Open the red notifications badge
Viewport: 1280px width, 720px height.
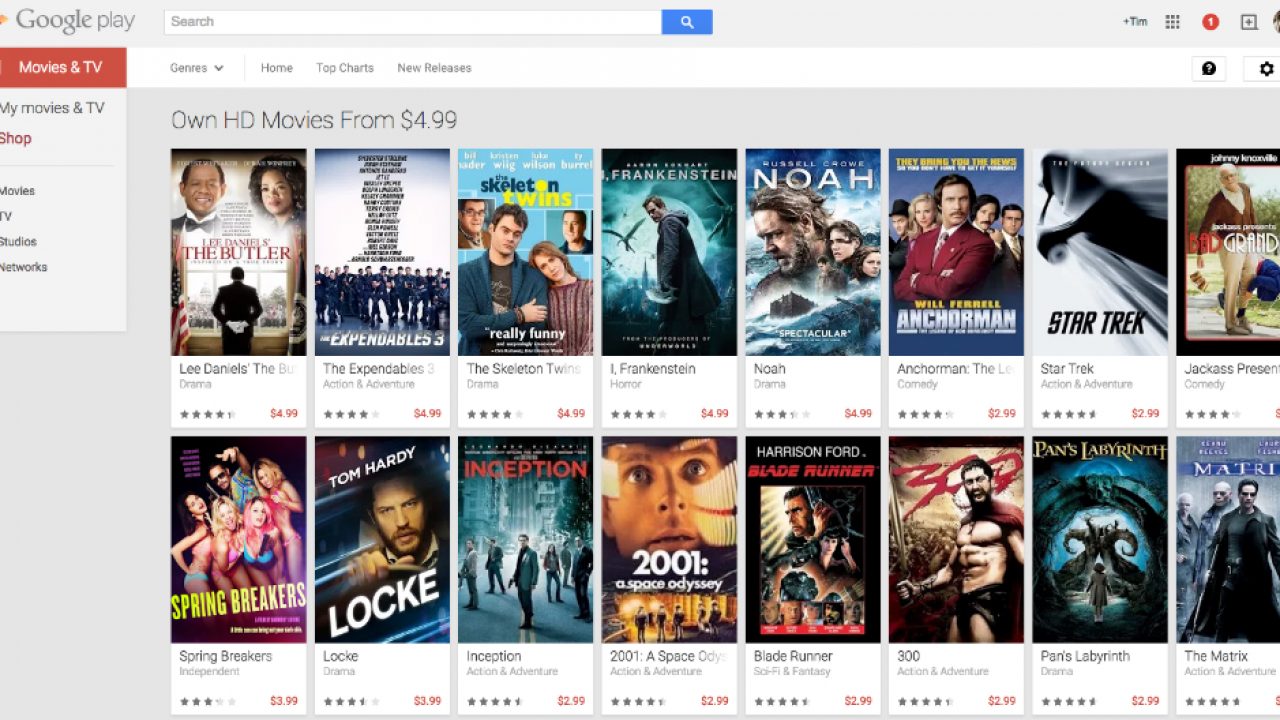click(1210, 22)
